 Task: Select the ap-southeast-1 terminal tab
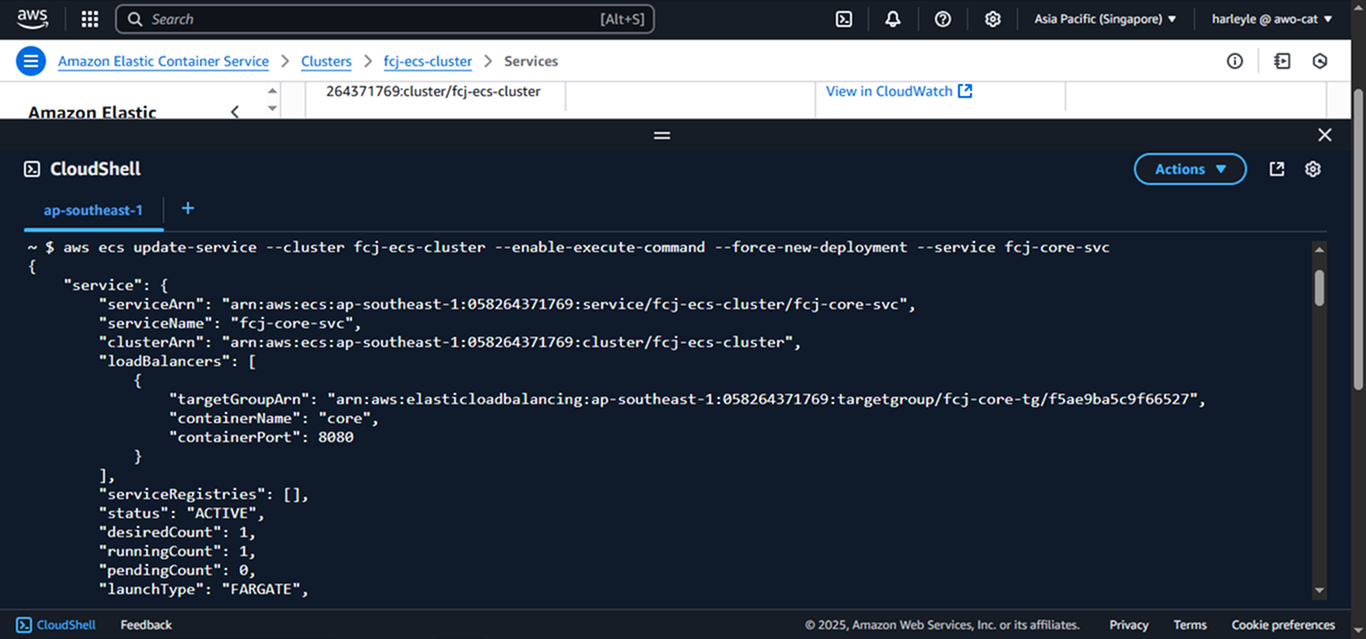tap(93, 210)
